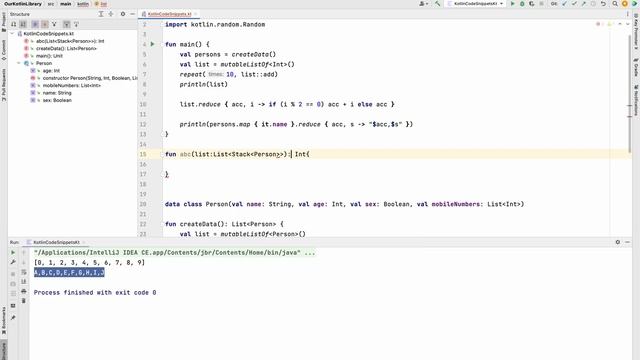640x360 pixels.
Task: Open the Commit tool window tab
Action: click(4, 50)
